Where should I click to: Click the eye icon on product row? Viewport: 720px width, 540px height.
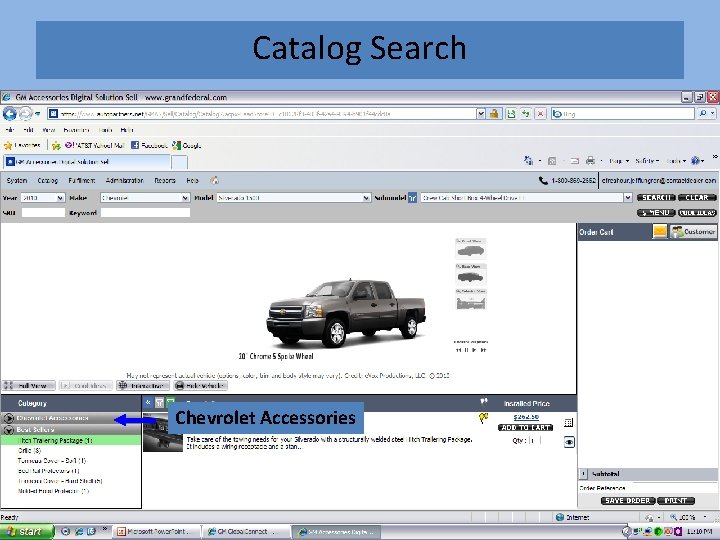tap(569, 442)
